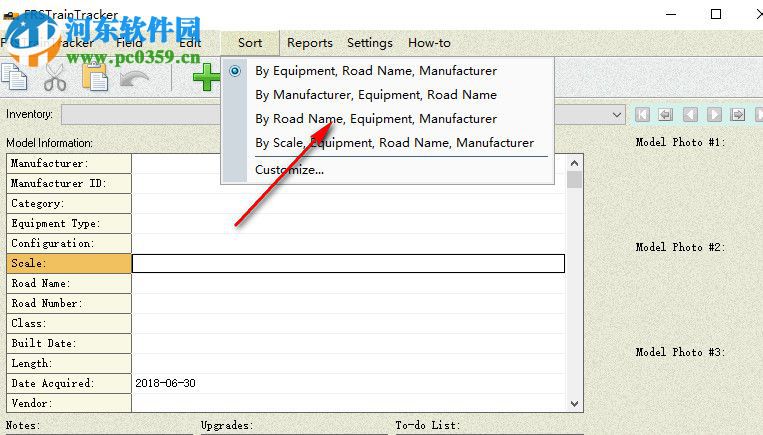Select the Manufacturer ID: row label
The width and height of the screenshot is (763, 435).
click(x=69, y=183)
